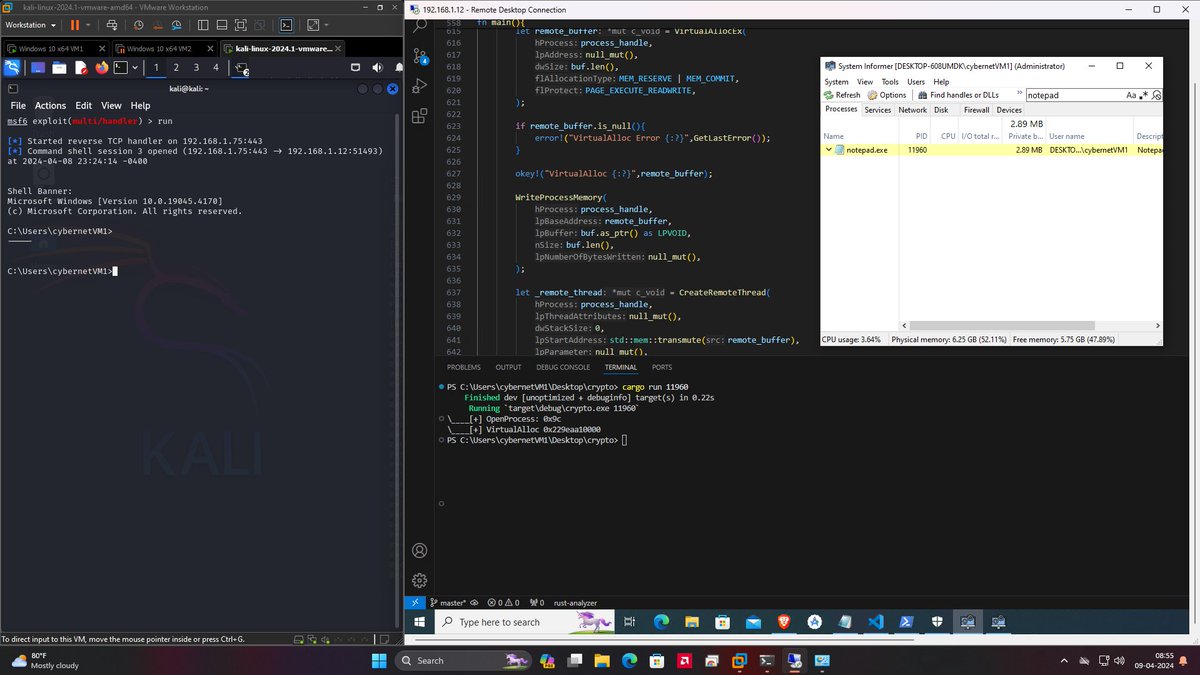Open the terminal launcher dropdown arrow in Kali panel
Image resolution: width=1200 pixels, height=675 pixels.
[x=134, y=67]
